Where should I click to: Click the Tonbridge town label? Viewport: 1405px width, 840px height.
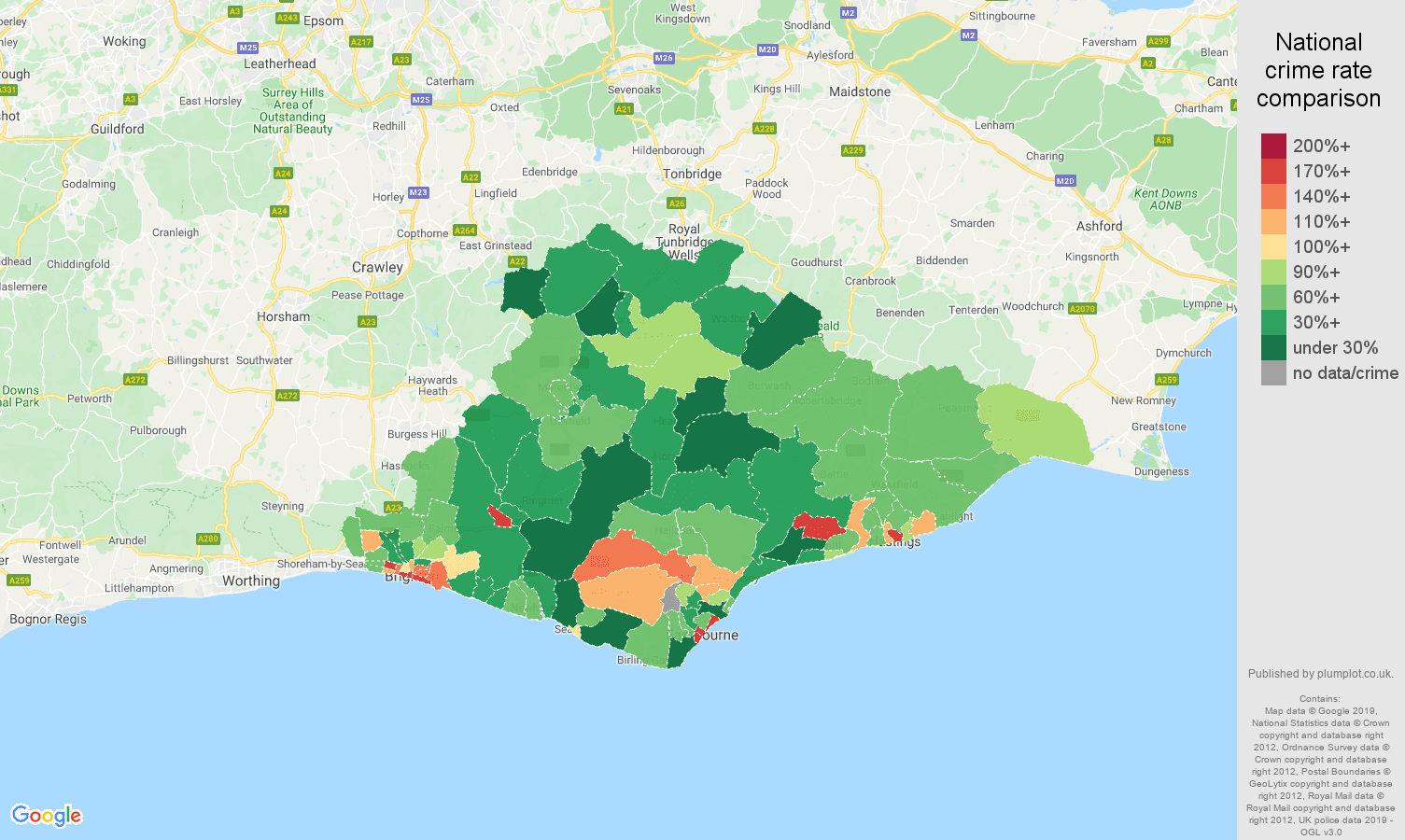[692, 174]
